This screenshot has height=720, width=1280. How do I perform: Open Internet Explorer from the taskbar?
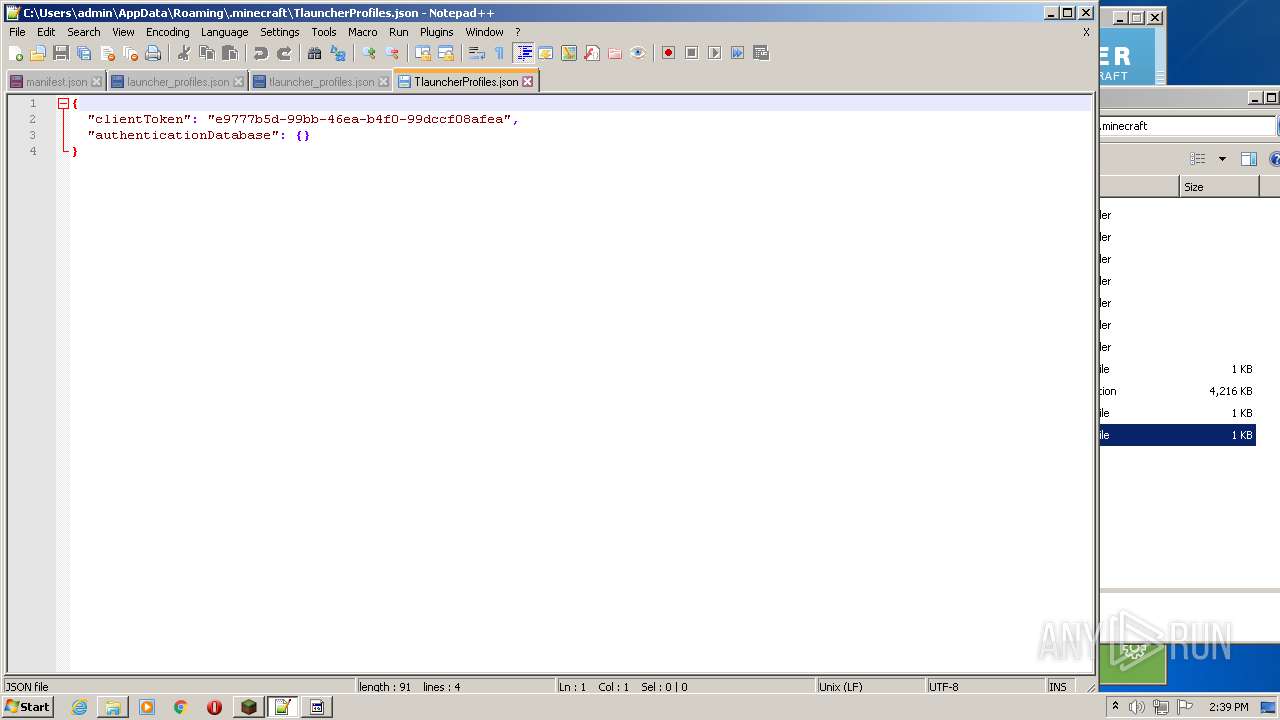click(x=79, y=707)
